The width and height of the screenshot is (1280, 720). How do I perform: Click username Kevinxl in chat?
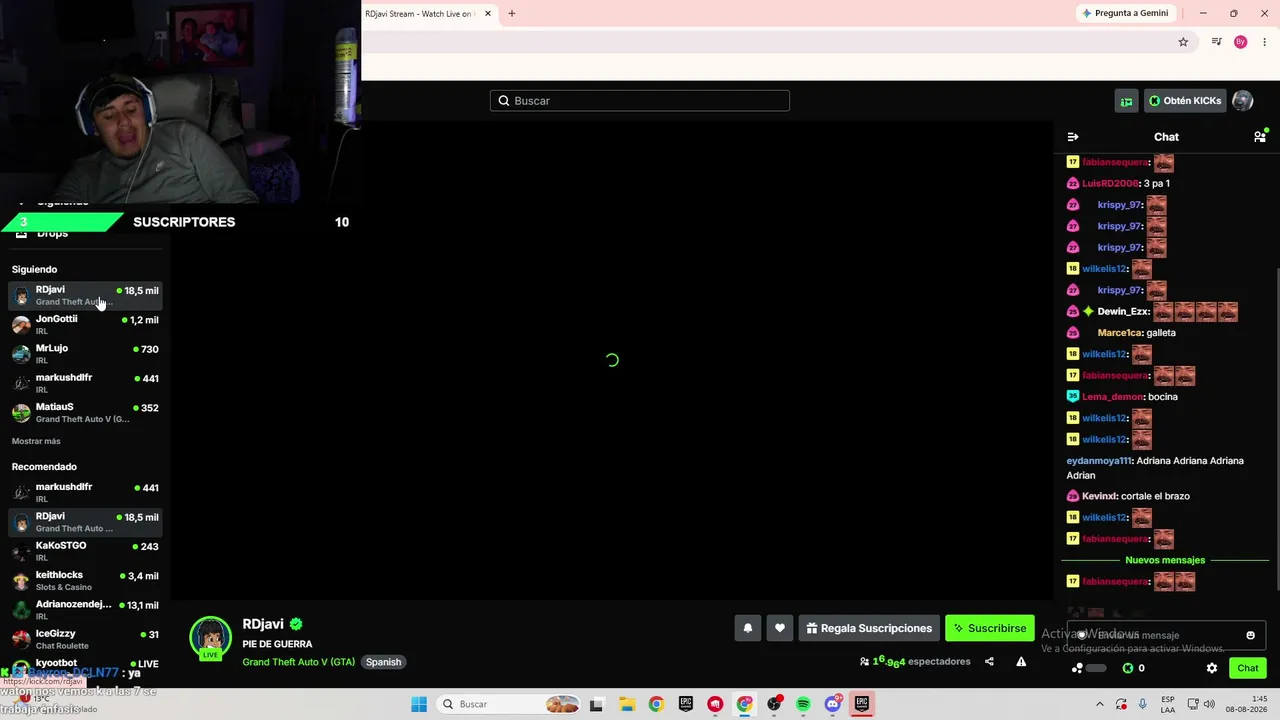[1099, 496]
